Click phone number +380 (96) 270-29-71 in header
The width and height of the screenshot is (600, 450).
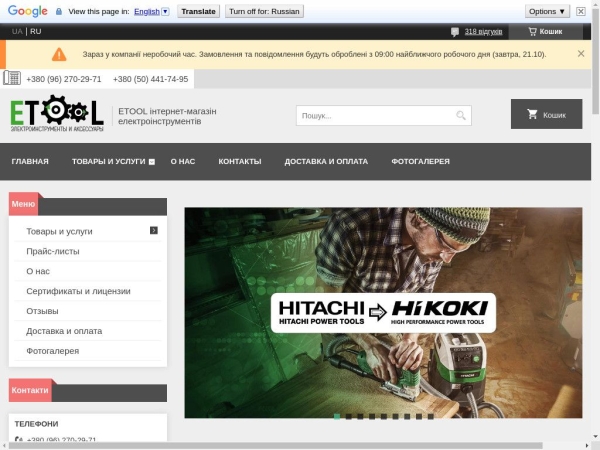coord(64,79)
